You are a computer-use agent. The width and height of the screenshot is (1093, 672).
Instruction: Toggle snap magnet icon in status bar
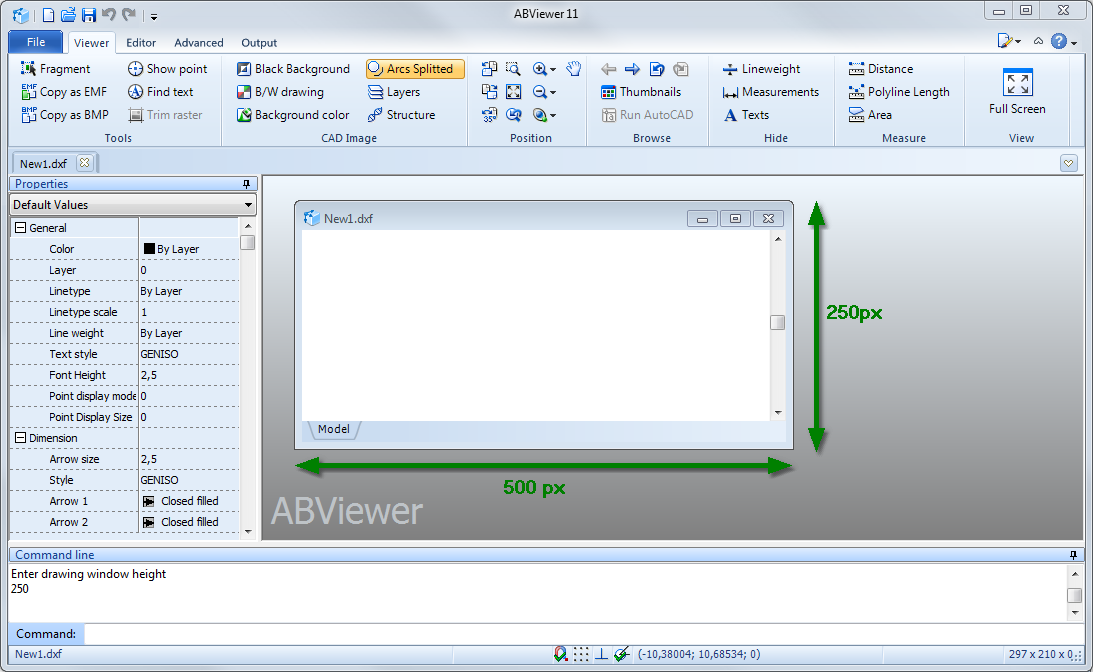pyautogui.click(x=560, y=654)
